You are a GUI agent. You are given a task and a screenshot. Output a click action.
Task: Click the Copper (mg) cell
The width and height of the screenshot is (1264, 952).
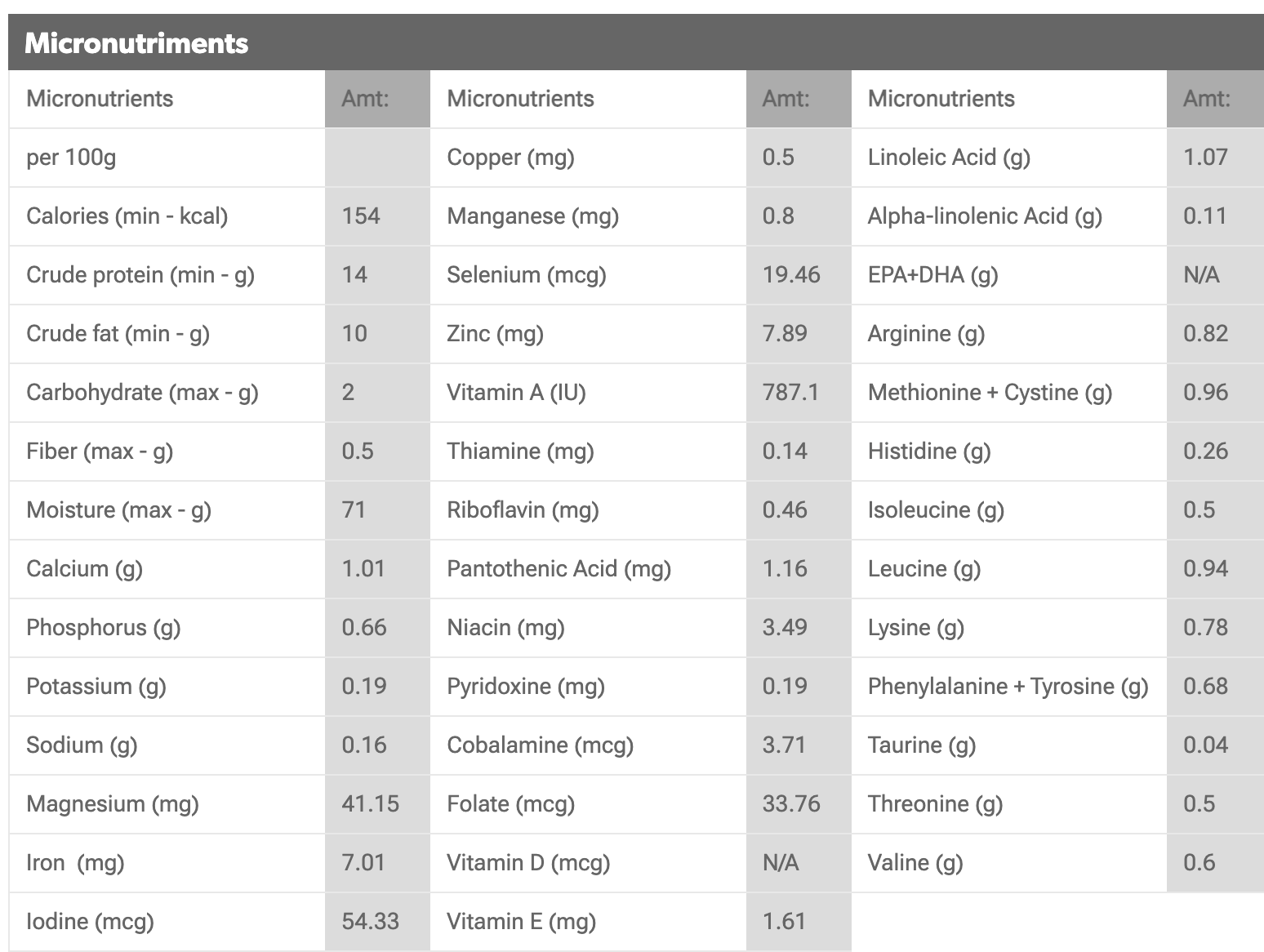pos(588,158)
